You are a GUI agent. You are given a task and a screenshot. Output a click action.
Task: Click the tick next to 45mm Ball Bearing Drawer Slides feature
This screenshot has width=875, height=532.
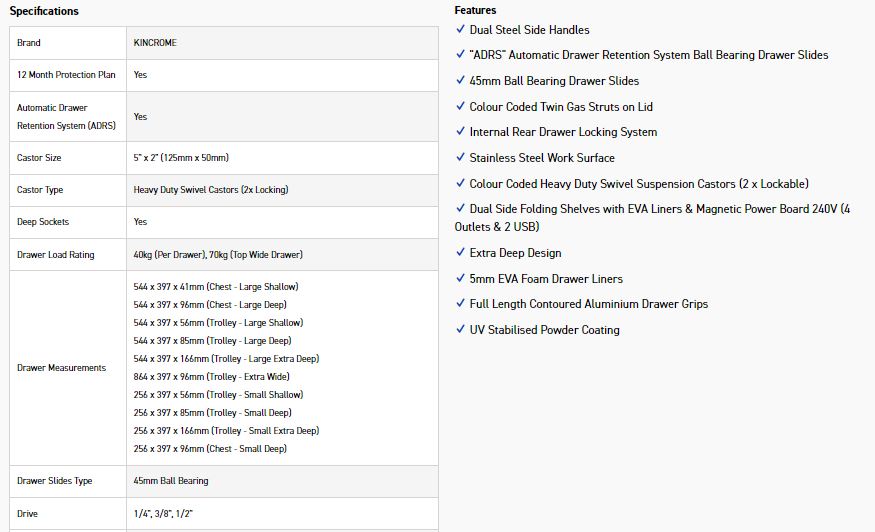pos(460,81)
